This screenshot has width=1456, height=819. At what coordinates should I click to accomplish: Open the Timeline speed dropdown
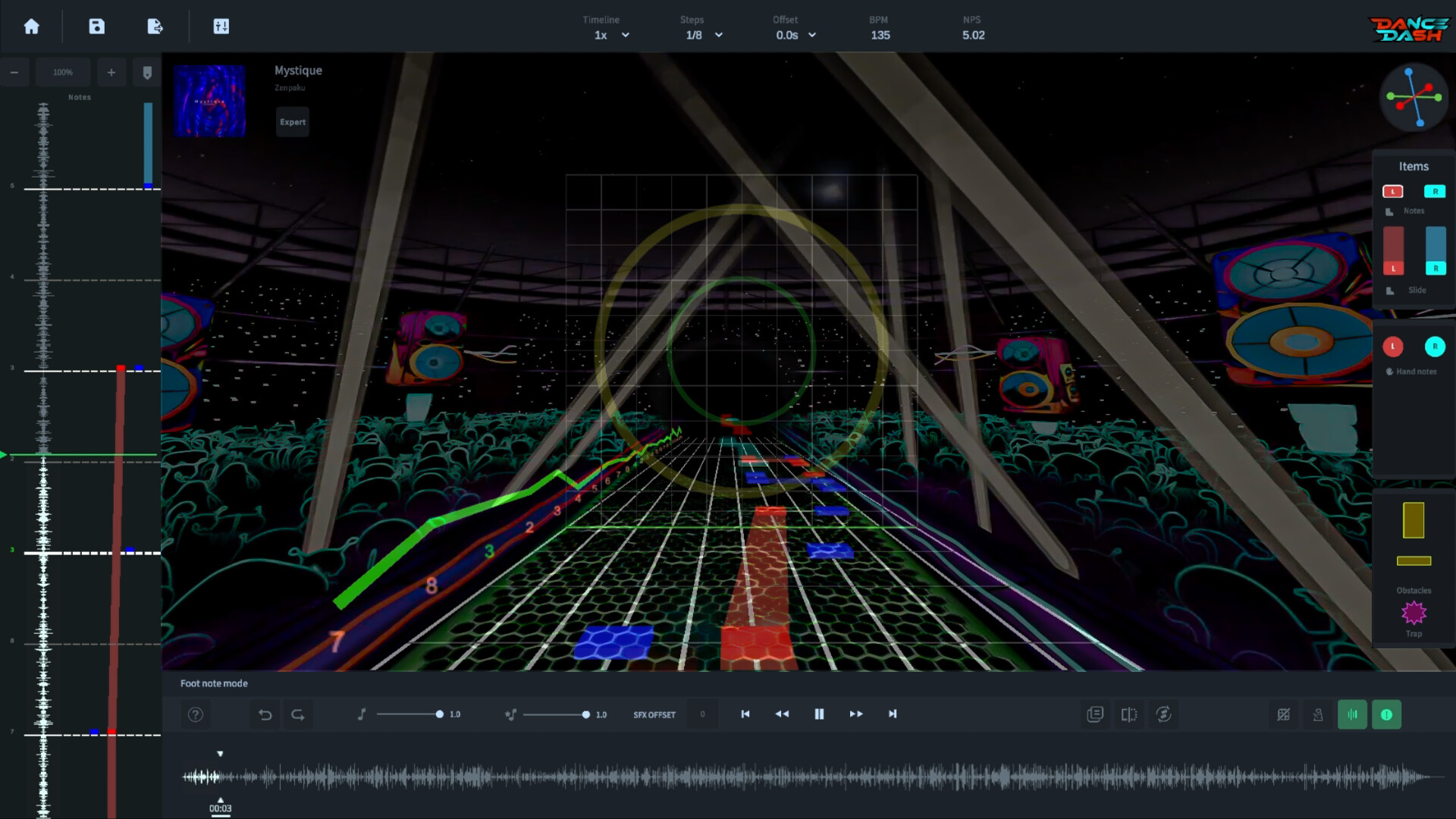click(x=610, y=35)
